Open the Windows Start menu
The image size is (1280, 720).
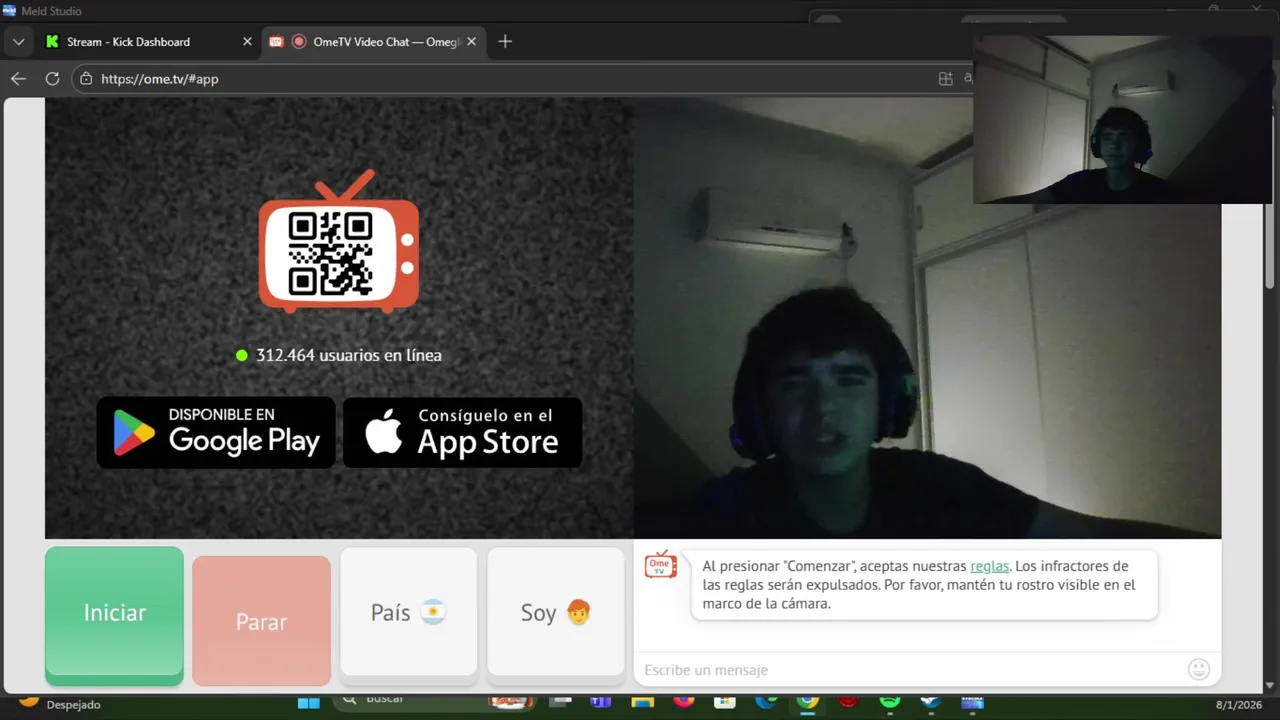coord(309,703)
